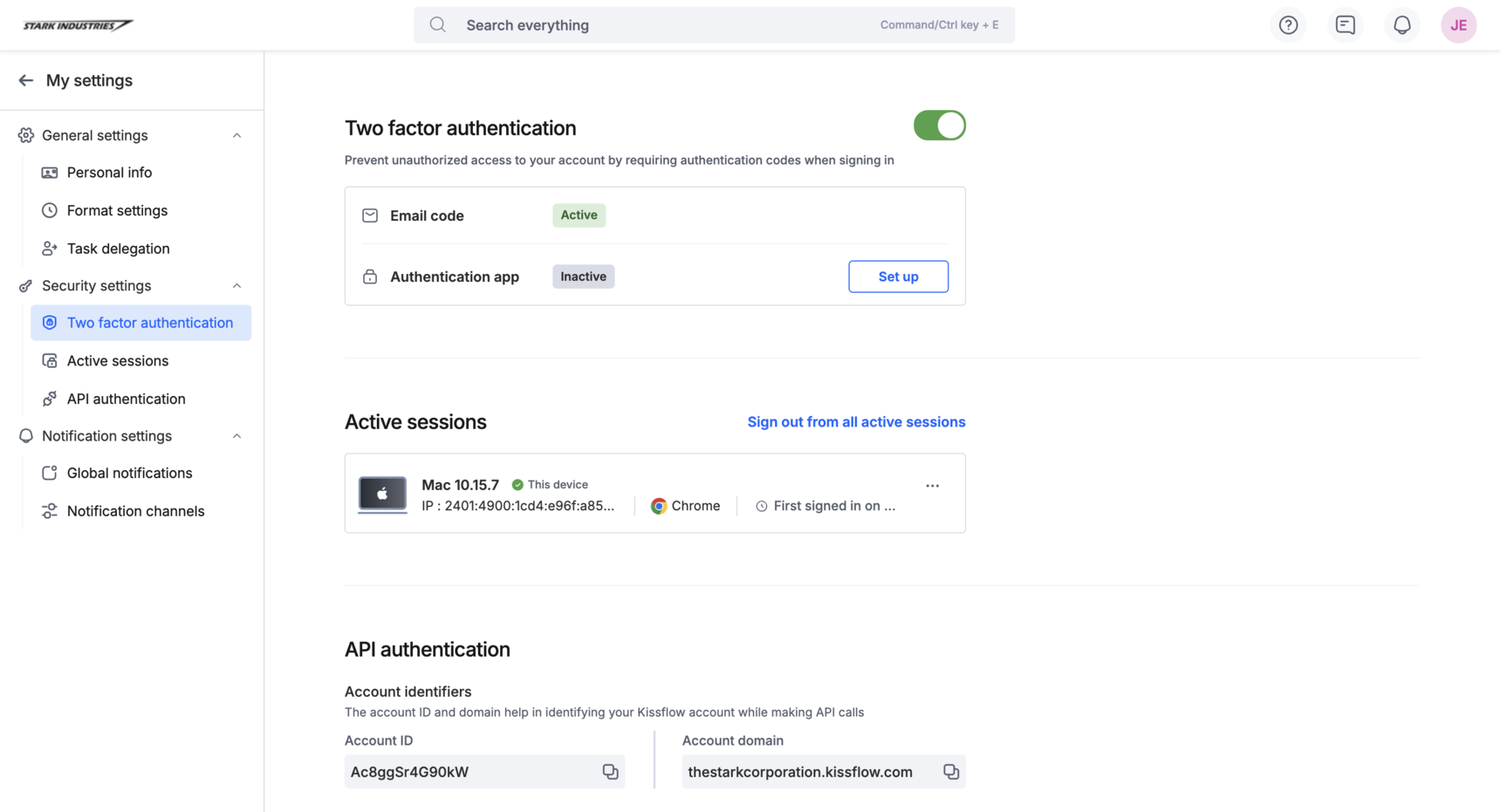The height and width of the screenshot is (812, 1501).
Task: Click the Email code envelope icon
Action: [x=370, y=215]
